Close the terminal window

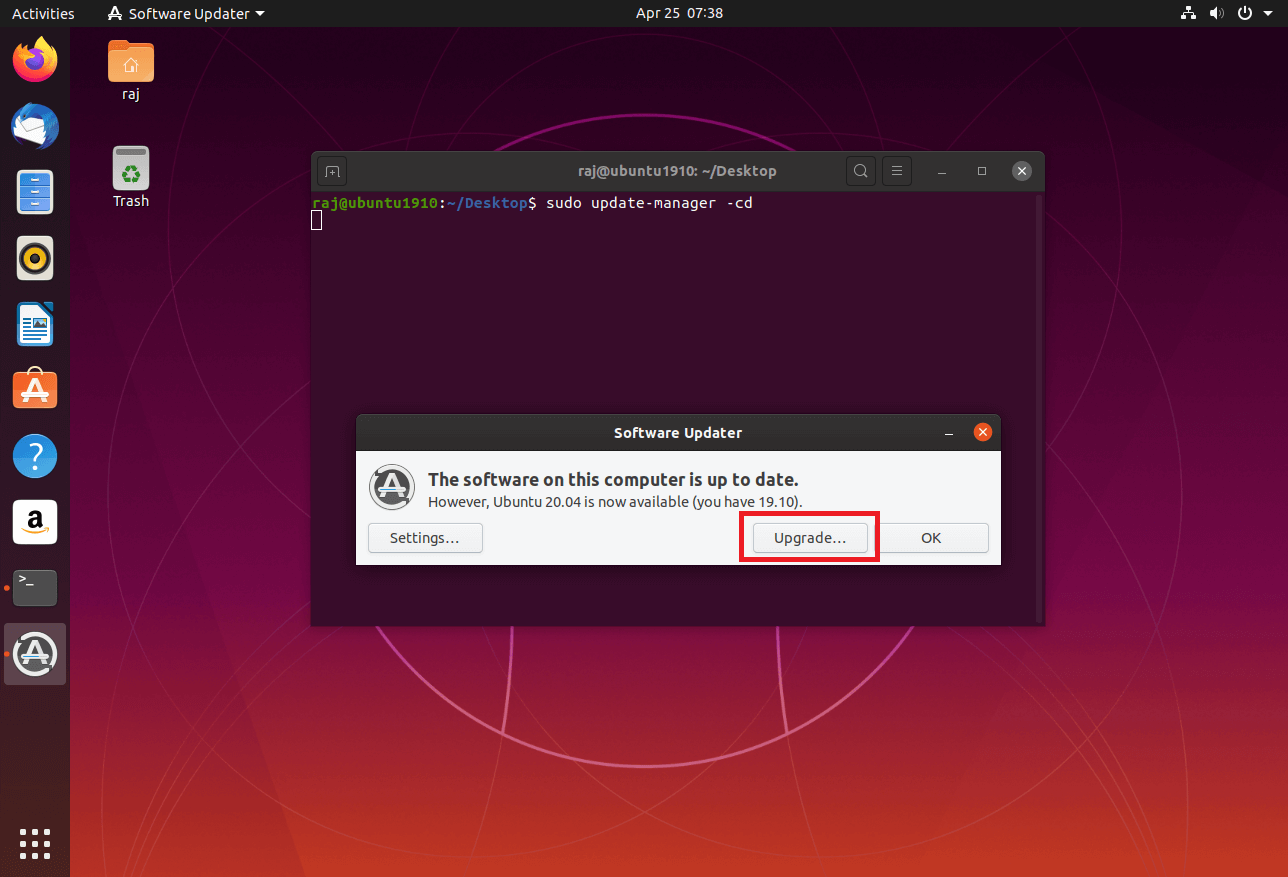(1021, 171)
